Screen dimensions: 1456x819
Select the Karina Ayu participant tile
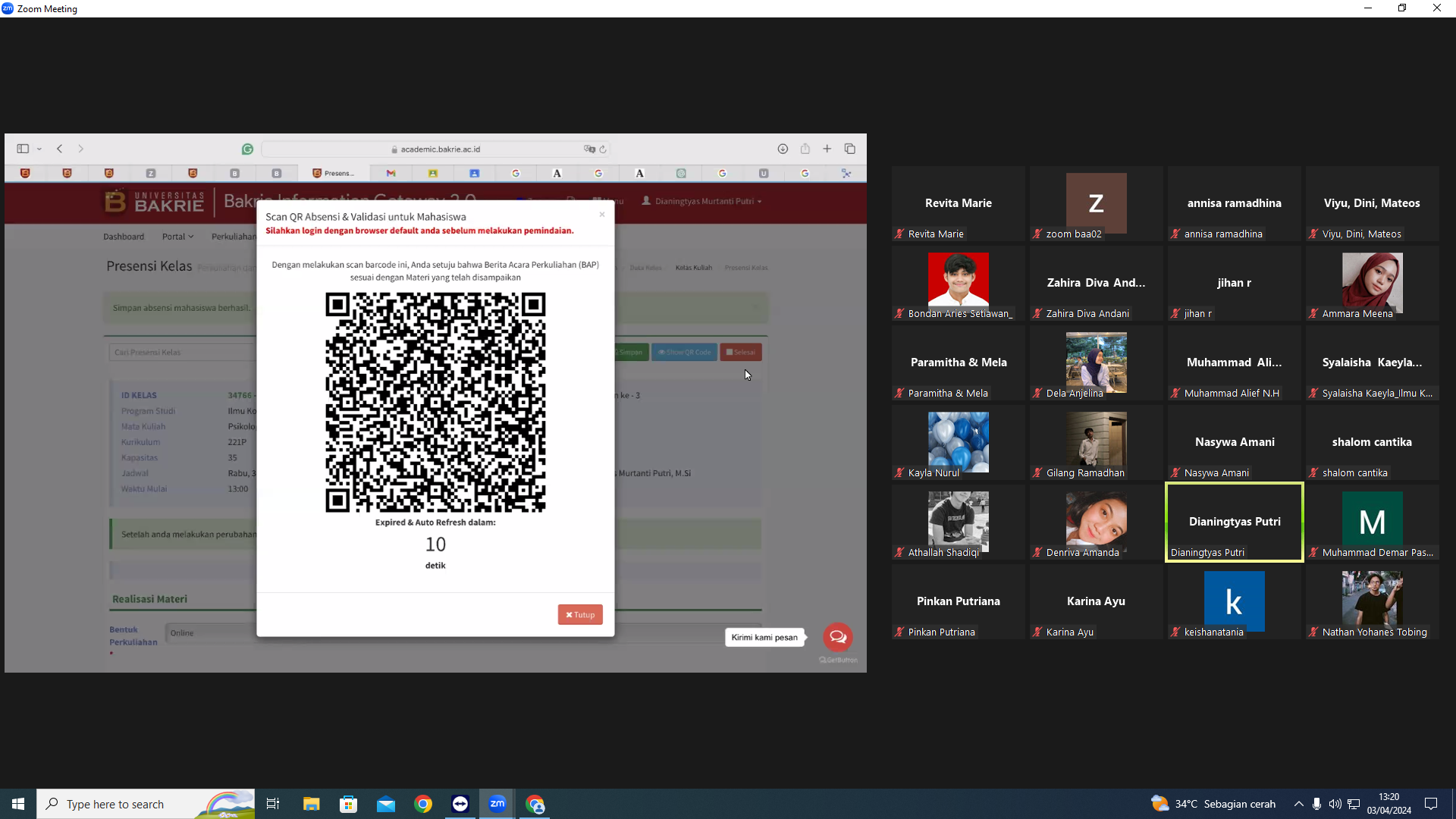[1097, 602]
